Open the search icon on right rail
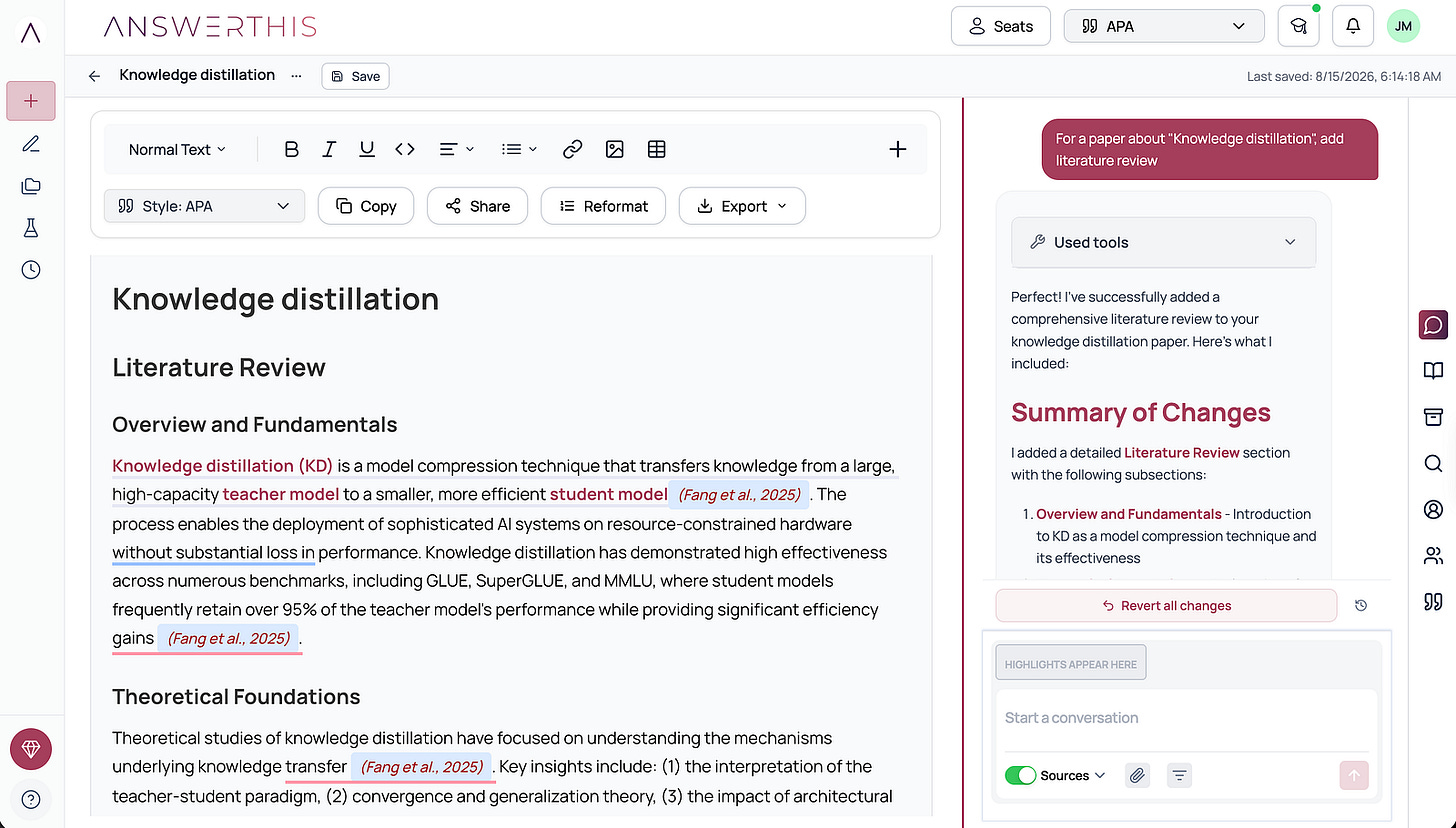The height and width of the screenshot is (828, 1456). pyautogui.click(x=1433, y=463)
